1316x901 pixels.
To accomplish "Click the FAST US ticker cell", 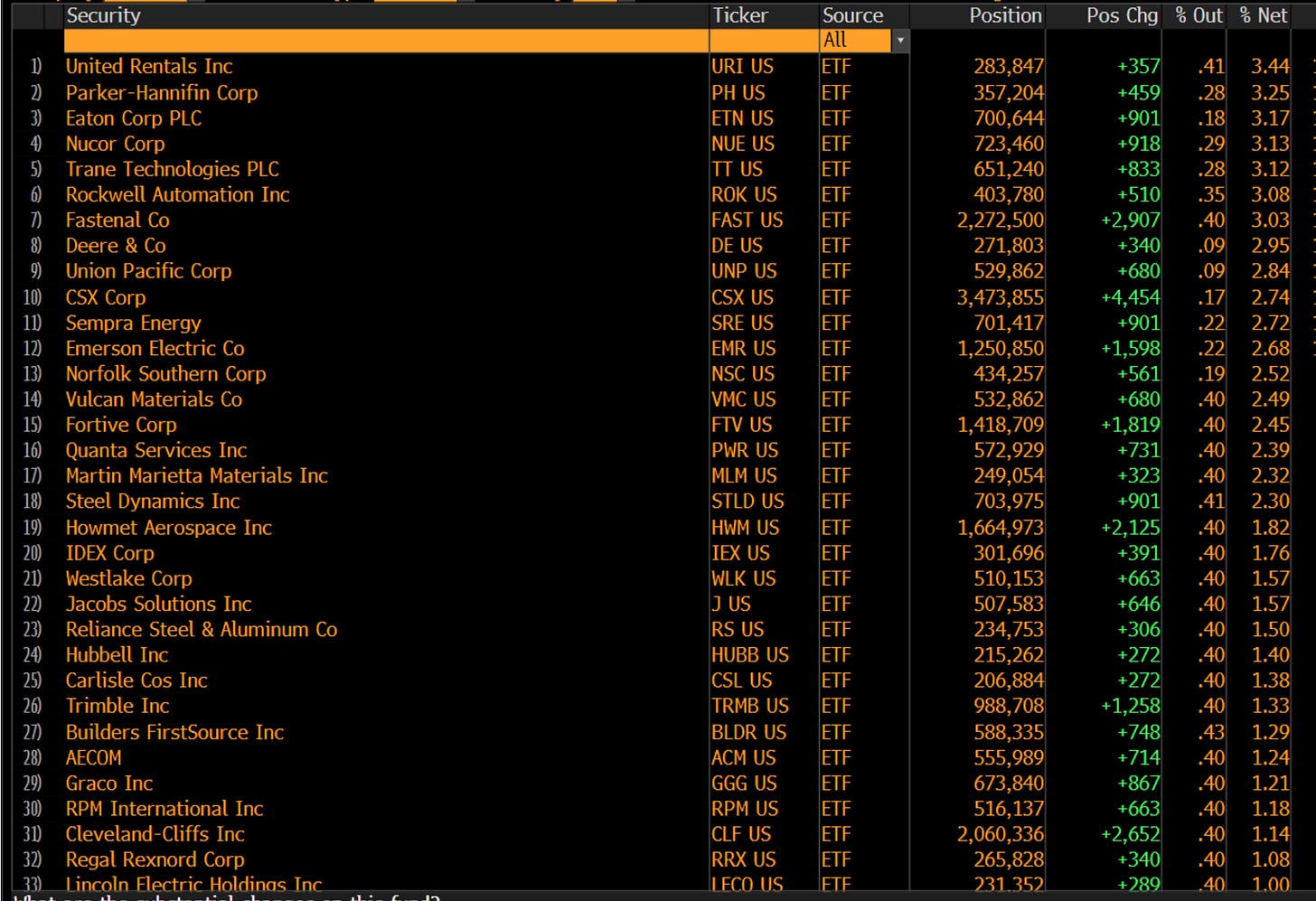I will [x=747, y=221].
